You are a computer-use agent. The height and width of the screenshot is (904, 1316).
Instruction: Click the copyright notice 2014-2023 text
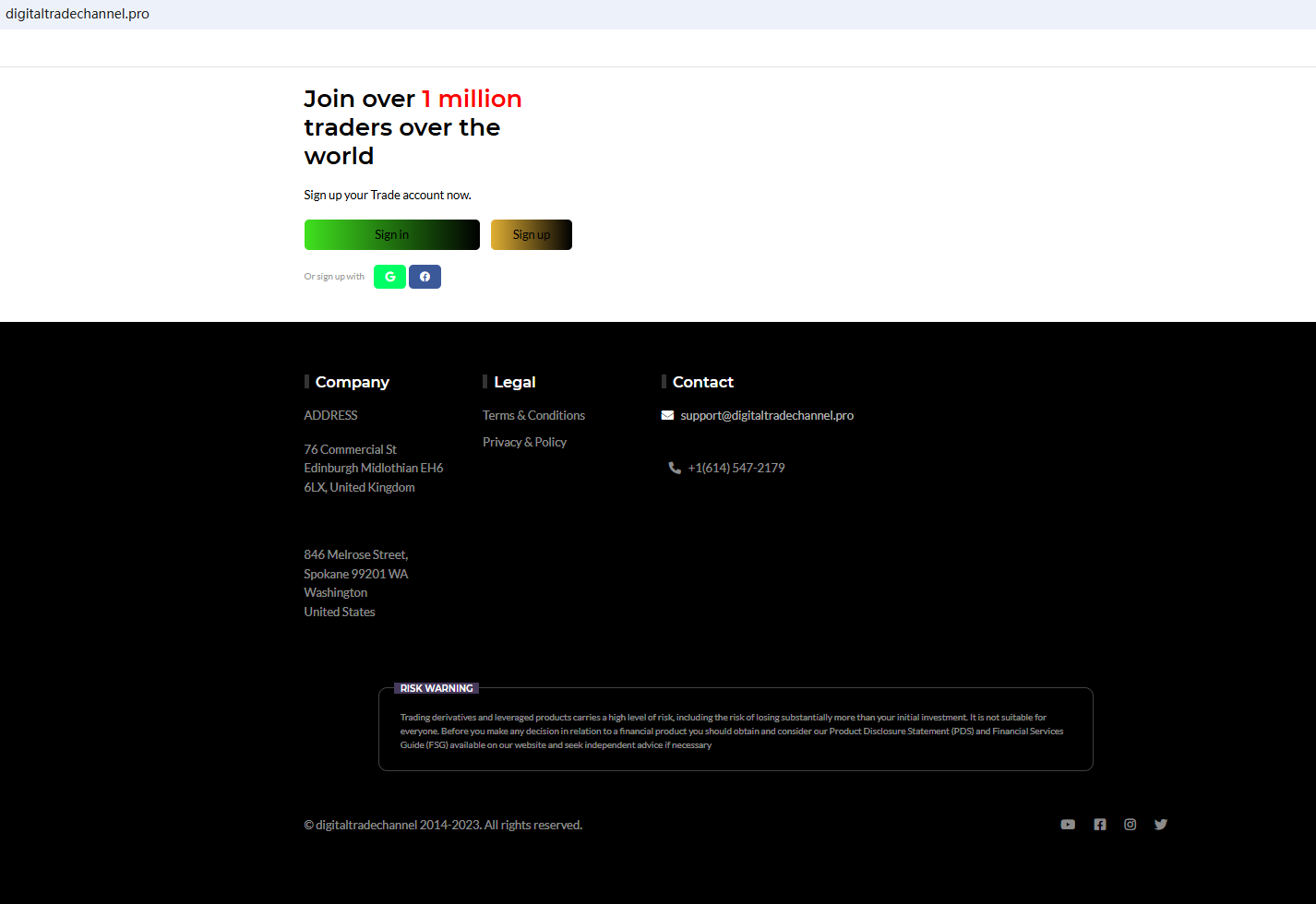(x=443, y=825)
